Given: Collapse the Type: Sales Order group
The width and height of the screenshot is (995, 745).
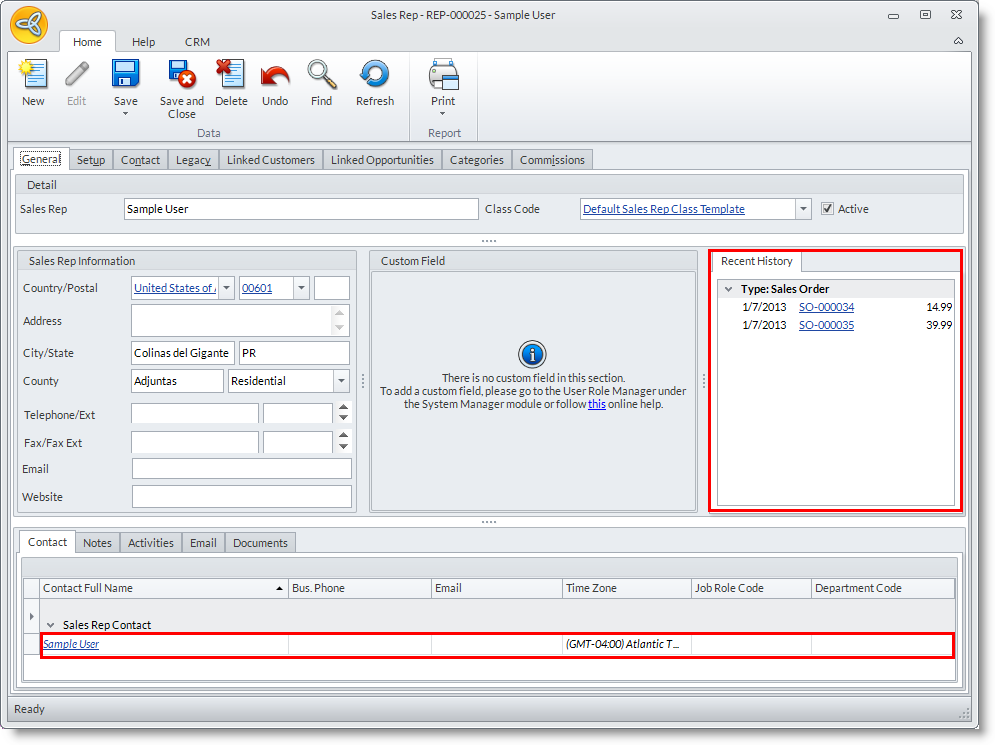Looking at the screenshot, I should click(728, 289).
